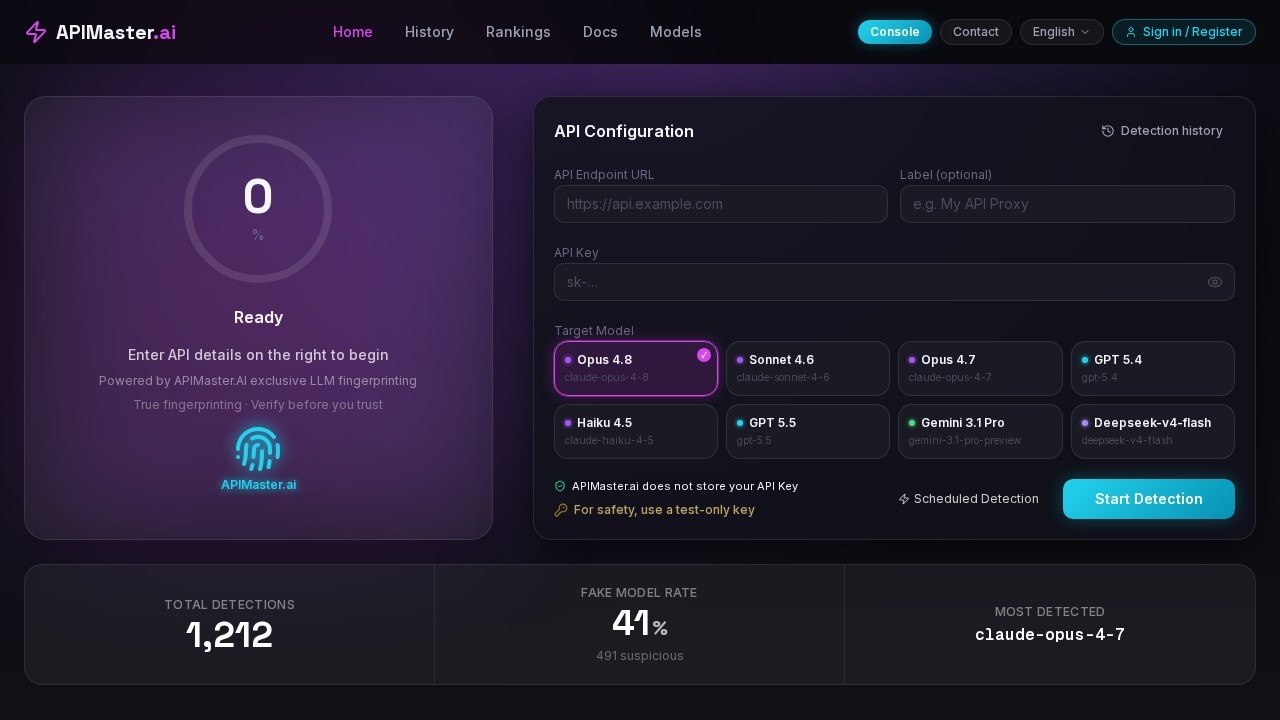The width and height of the screenshot is (1280, 720).
Task: Click the Contact button
Action: (x=976, y=32)
